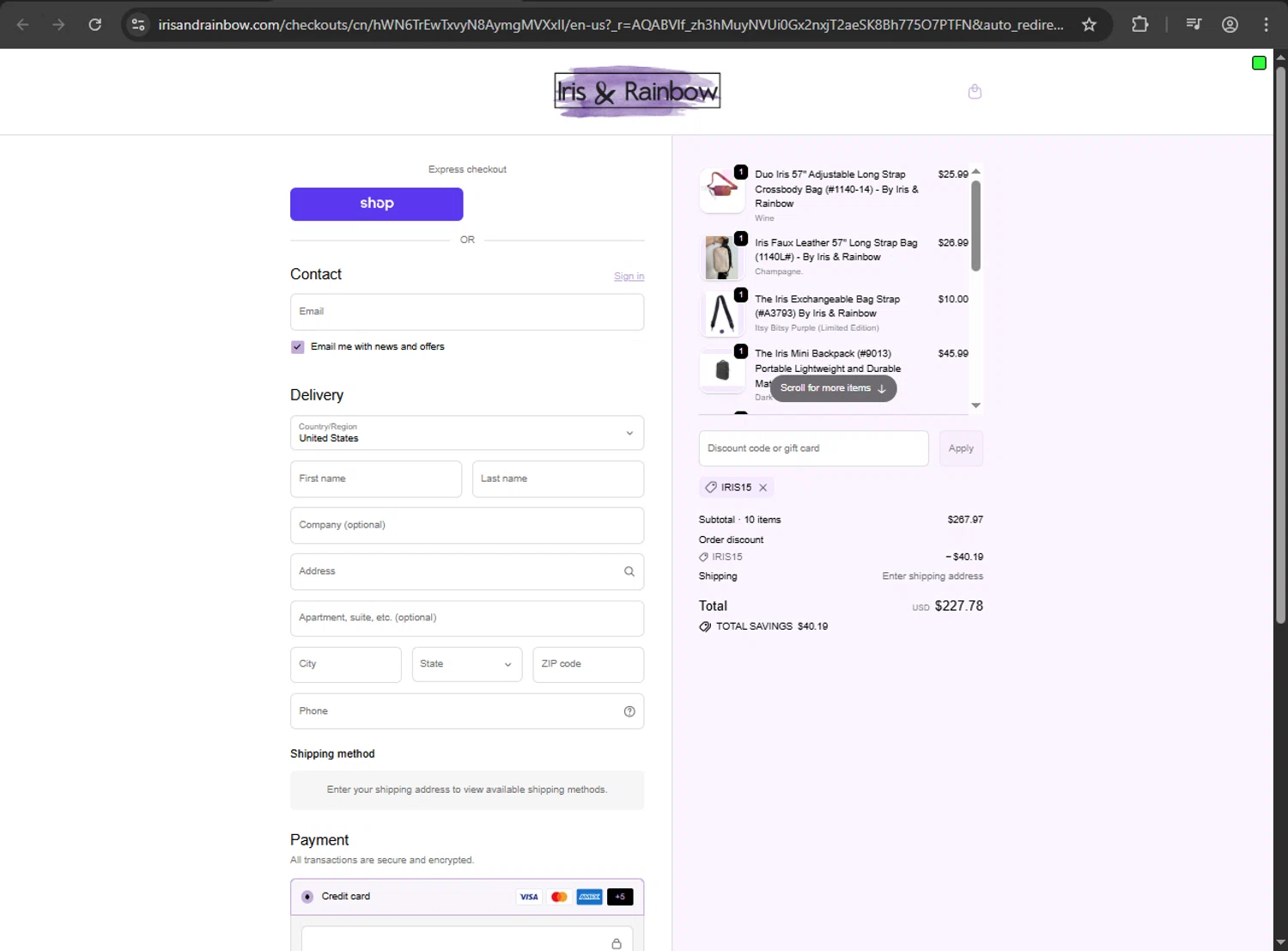Click the Enter shipping address text
This screenshot has height=951, width=1288.
(x=933, y=576)
